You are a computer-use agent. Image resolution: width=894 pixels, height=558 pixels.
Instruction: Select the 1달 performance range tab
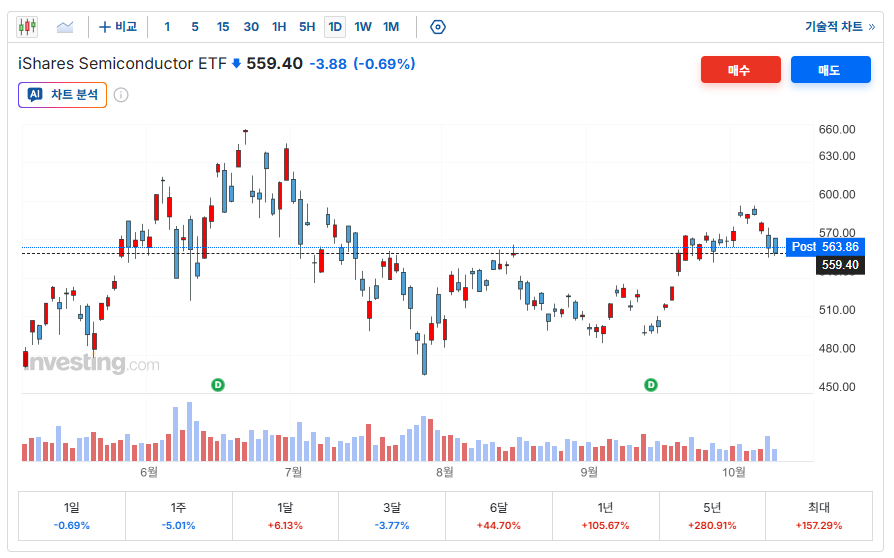click(285, 516)
